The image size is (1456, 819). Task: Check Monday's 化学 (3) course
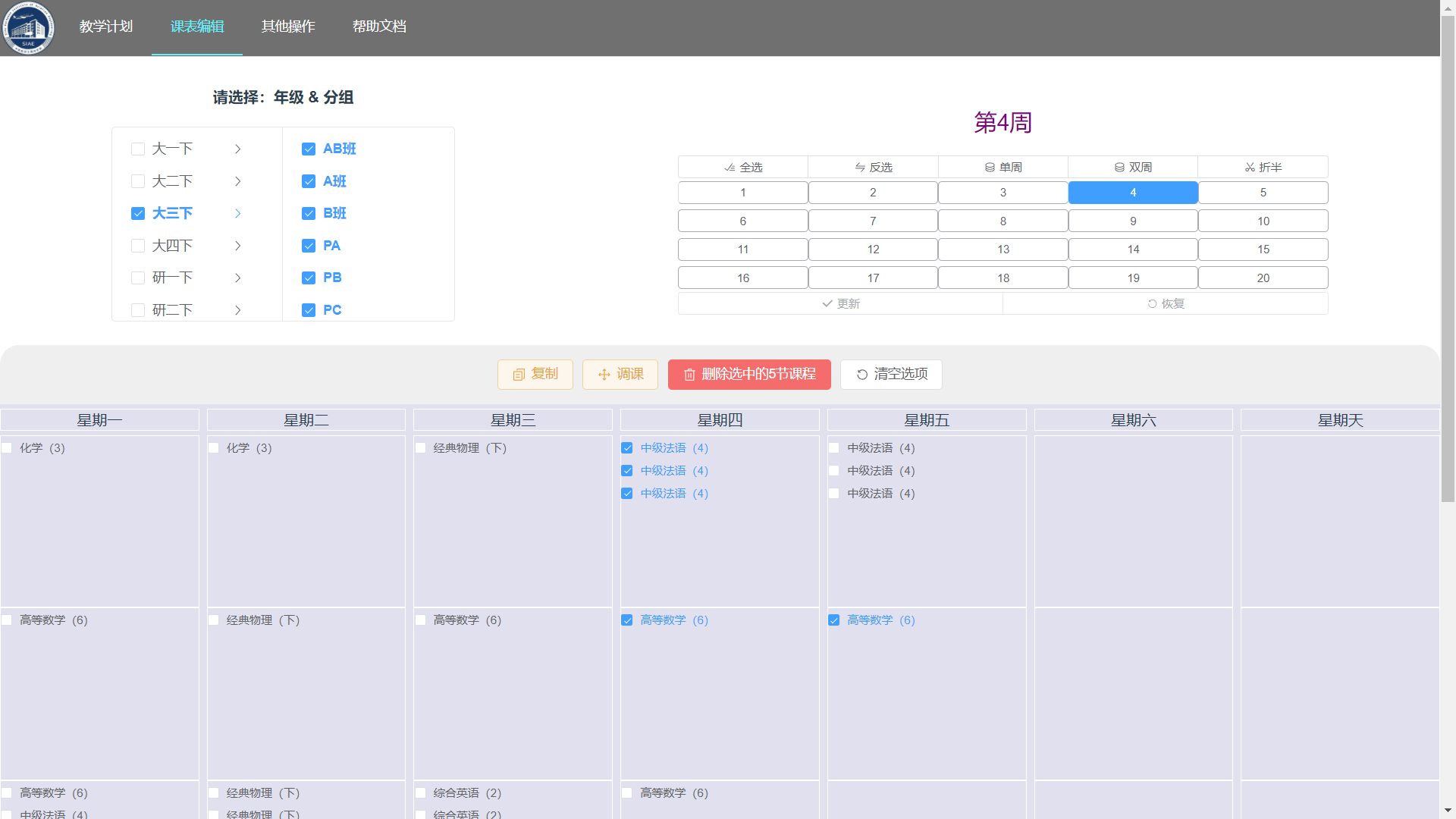pos(7,448)
